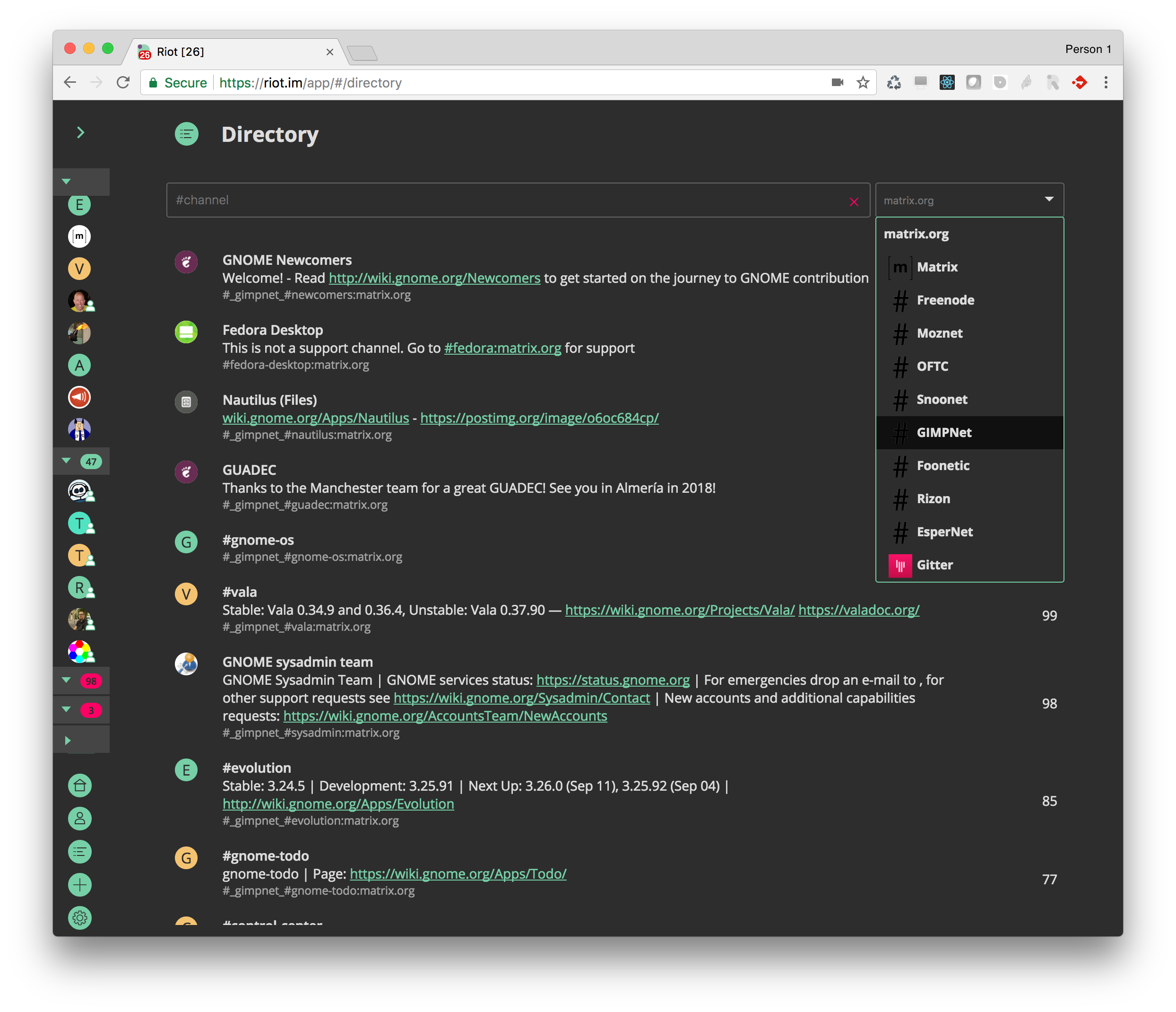The width and height of the screenshot is (1176, 1012).
Task: Click the React DevTools extension icon
Action: tap(947, 83)
